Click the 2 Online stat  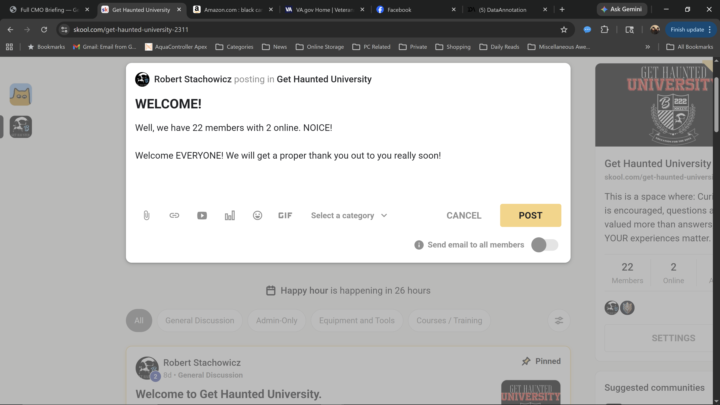click(673, 273)
